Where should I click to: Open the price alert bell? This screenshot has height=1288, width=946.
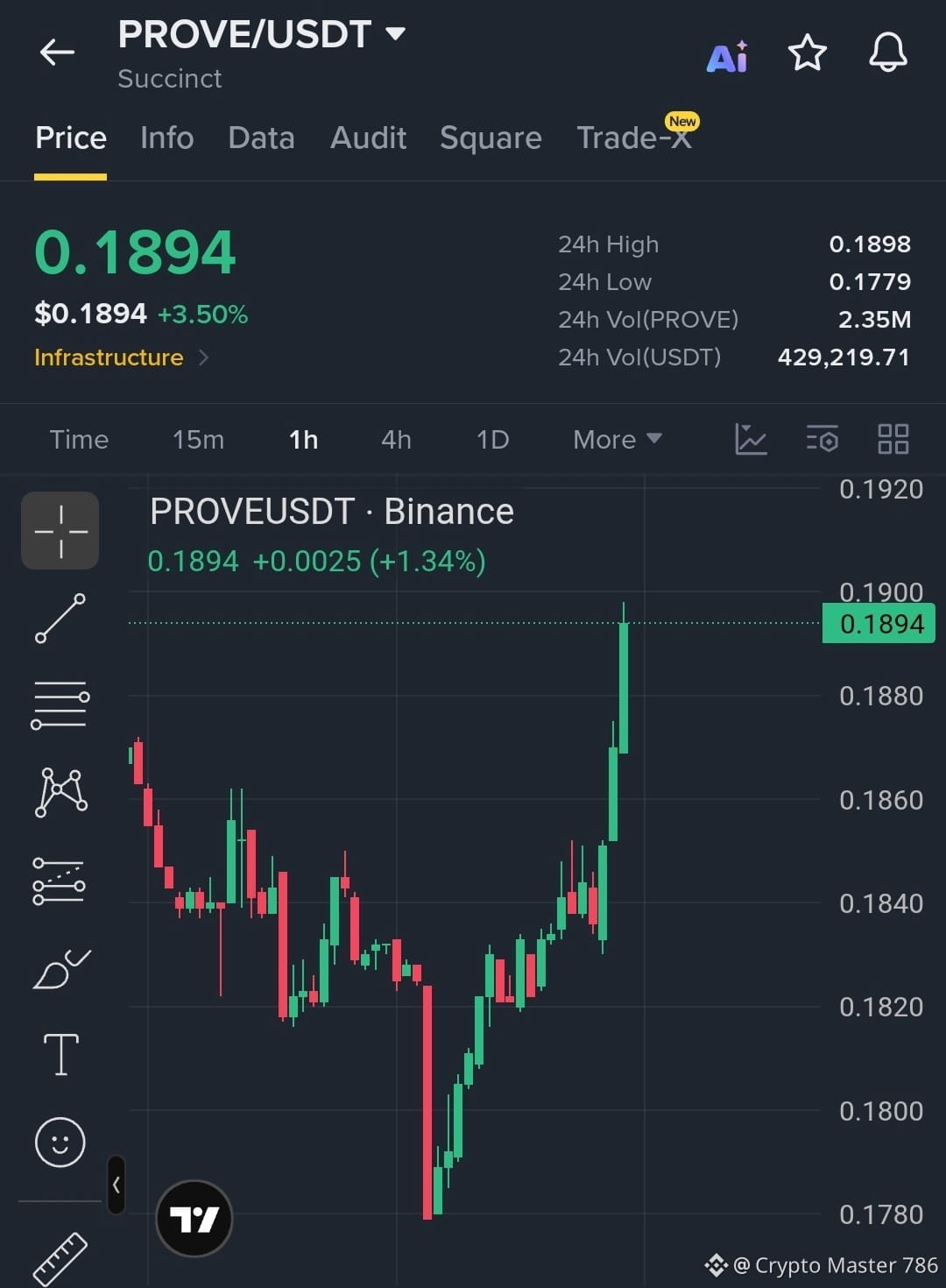click(x=887, y=53)
